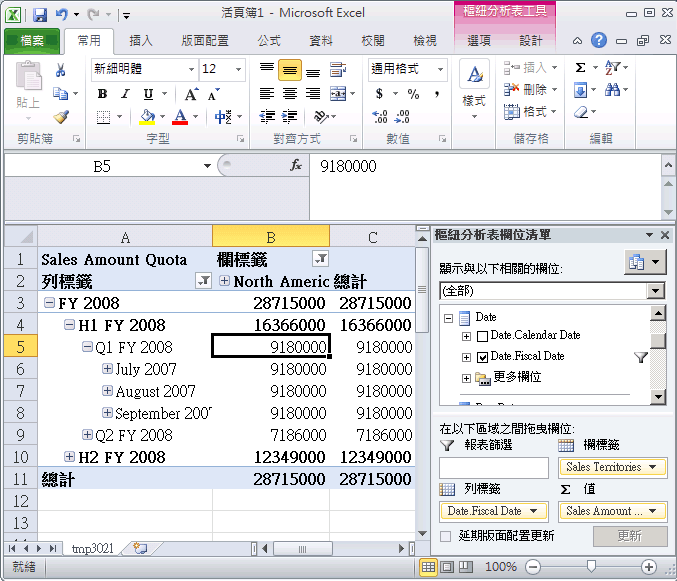Expand the North America column group
Viewport: 677px width, 581px height.
[224, 281]
